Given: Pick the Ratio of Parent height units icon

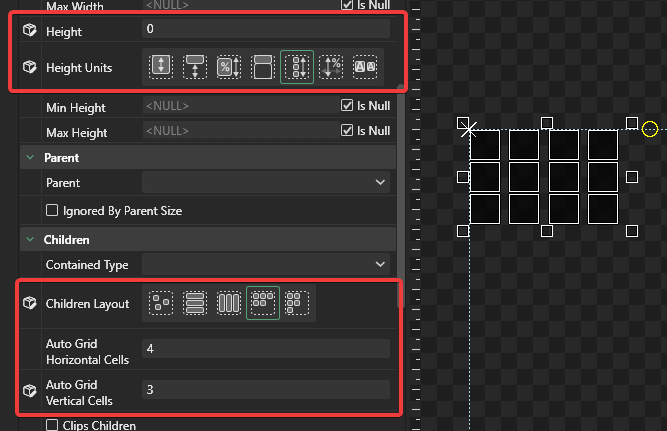Looking at the screenshot, I should 263,67.
